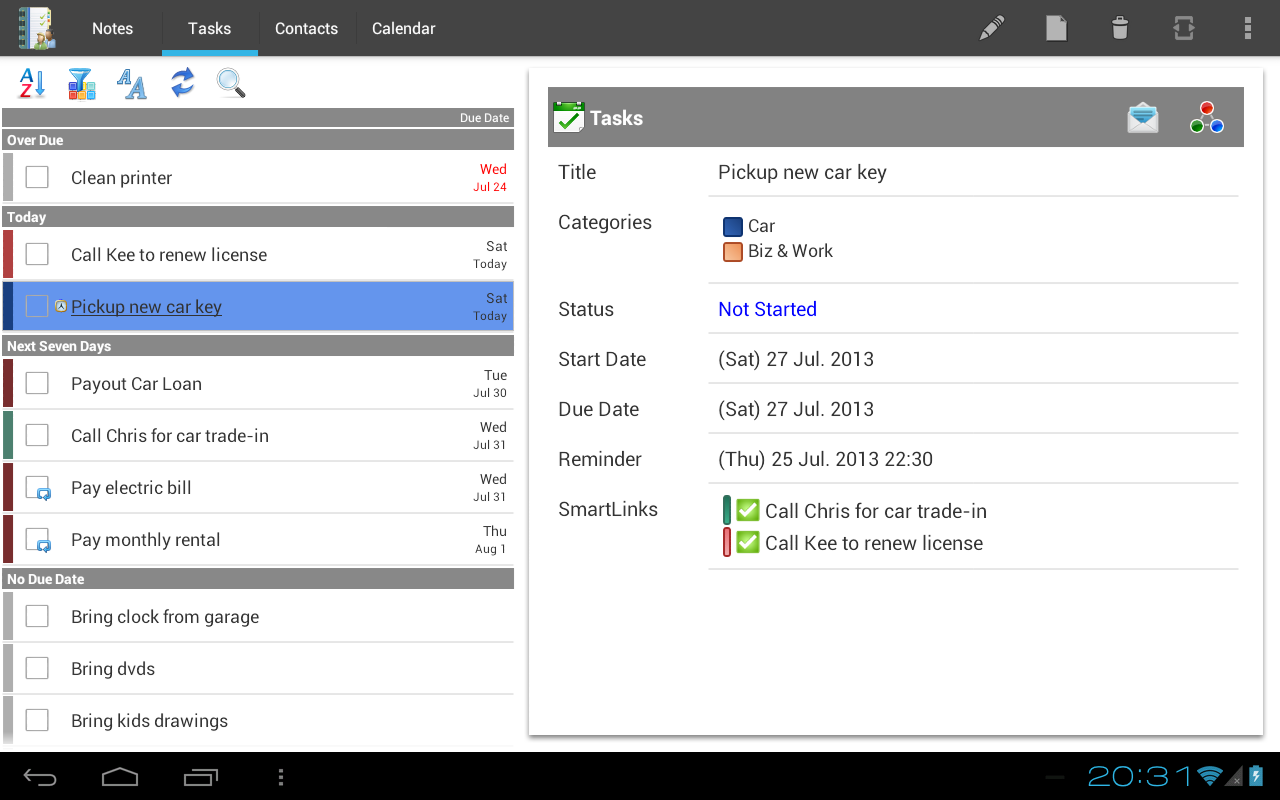Screen dimensions: 1280x800
Task: Open the Calendar tab
Action: [x=403, y=28]
